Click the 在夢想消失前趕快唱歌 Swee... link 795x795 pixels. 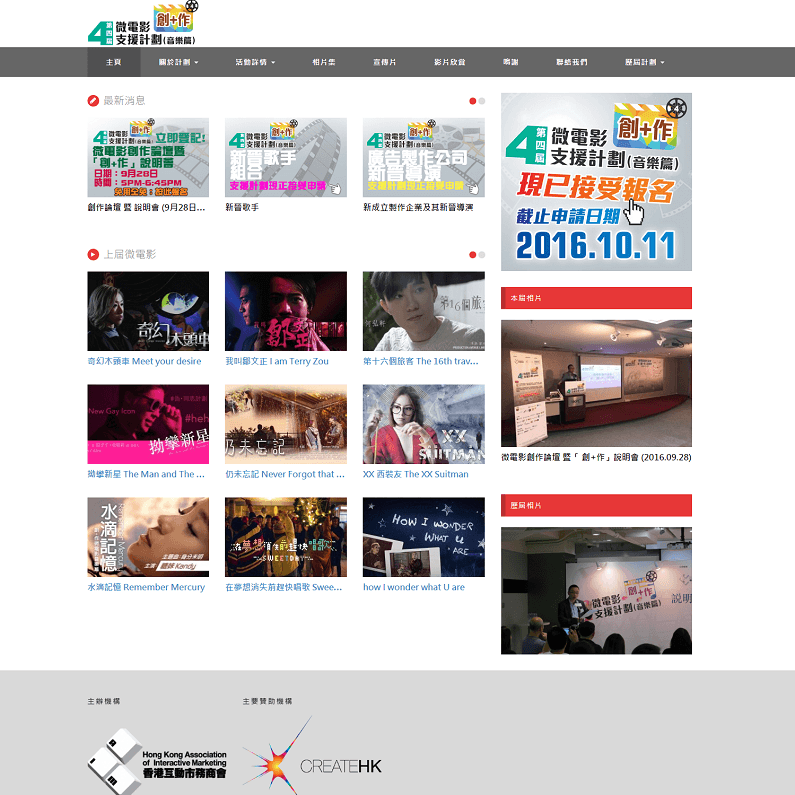(x=284, y=587)
